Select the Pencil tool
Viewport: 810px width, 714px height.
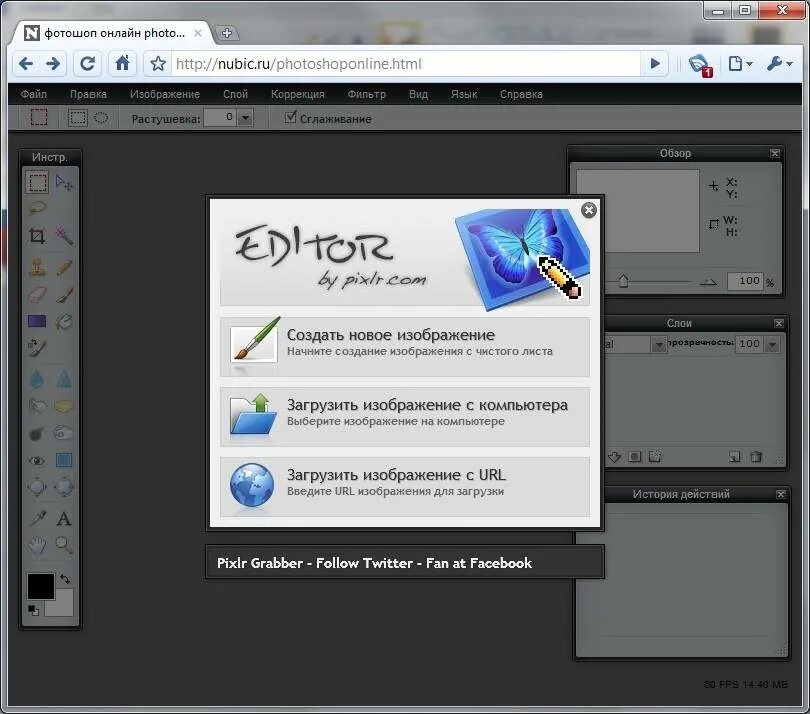[64, 268]
